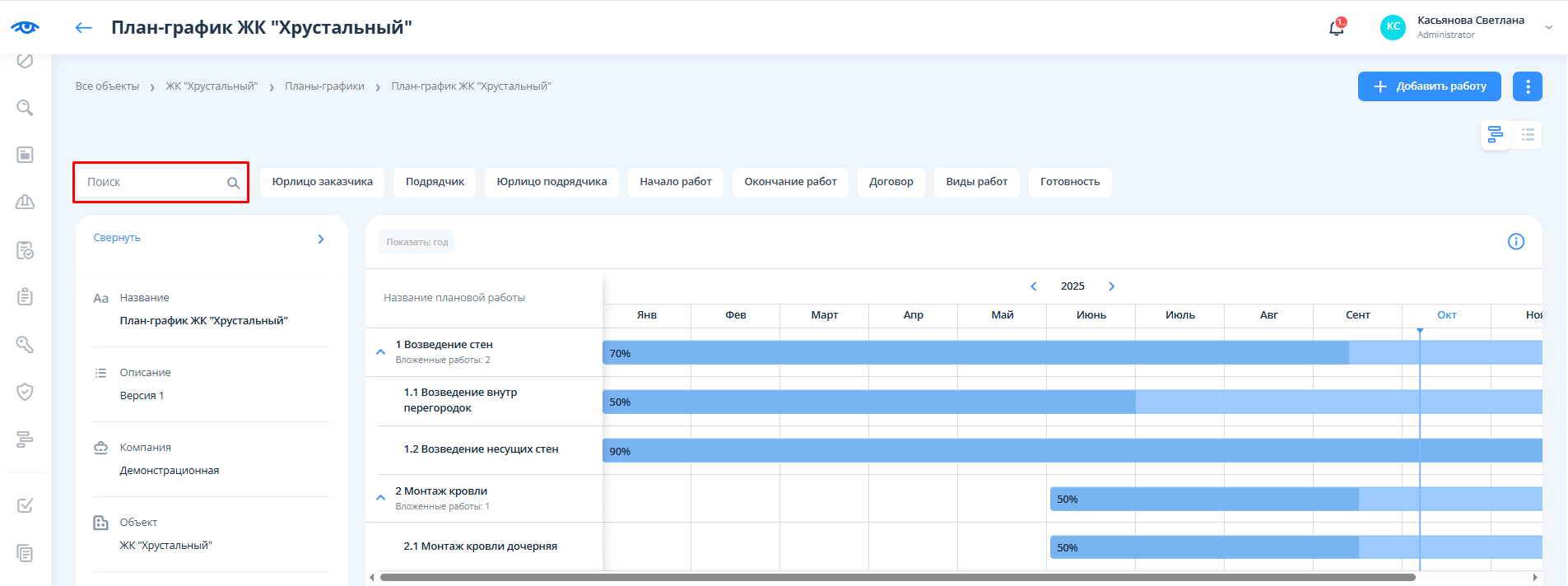This screenshot has height=586, width=1568.
Task: Click the clipboard icon in left sidebar
Action: tap(25, 296)
